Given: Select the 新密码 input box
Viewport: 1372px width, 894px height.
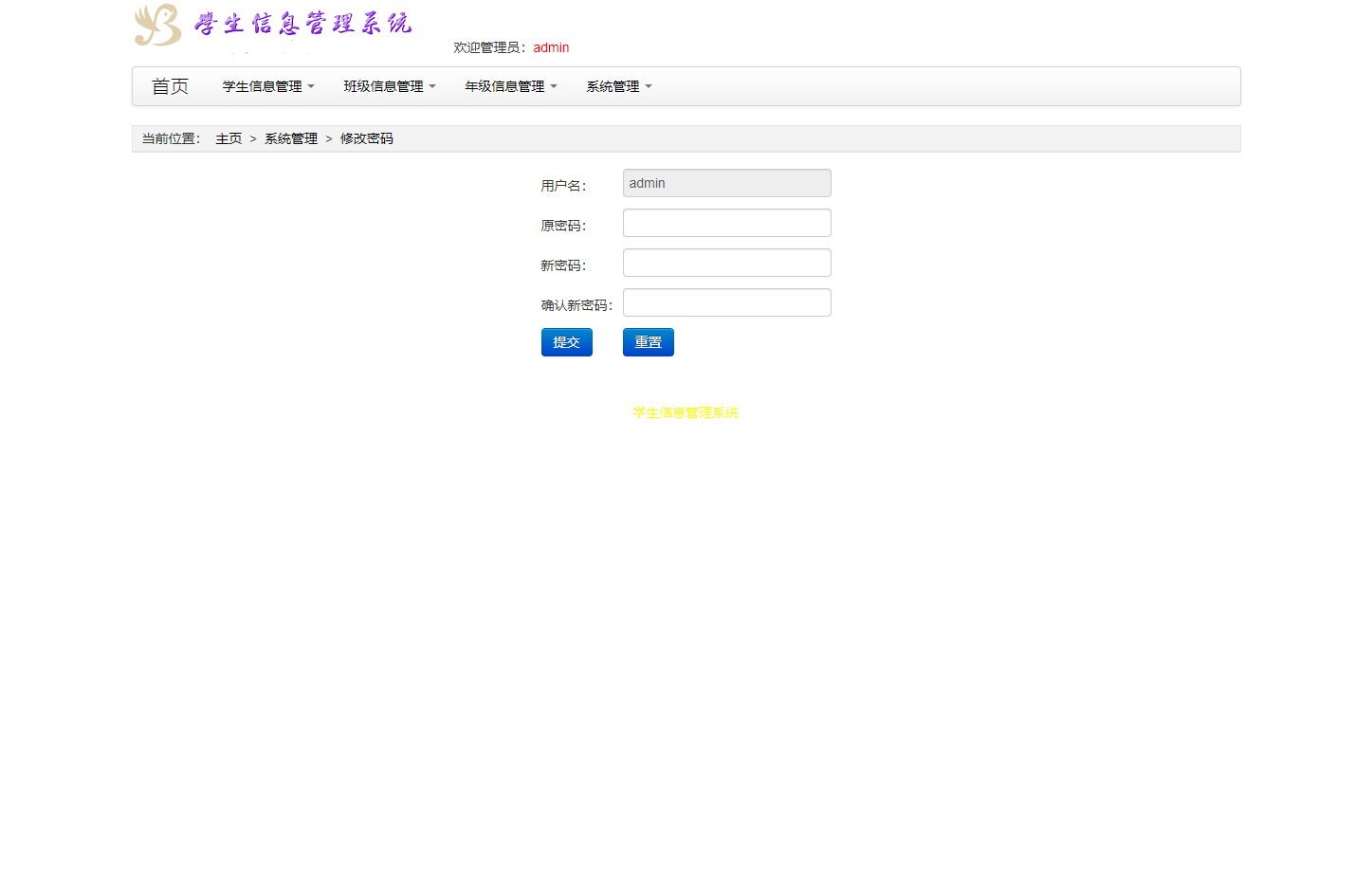Looking at the screenshot, I should point(726,263).
